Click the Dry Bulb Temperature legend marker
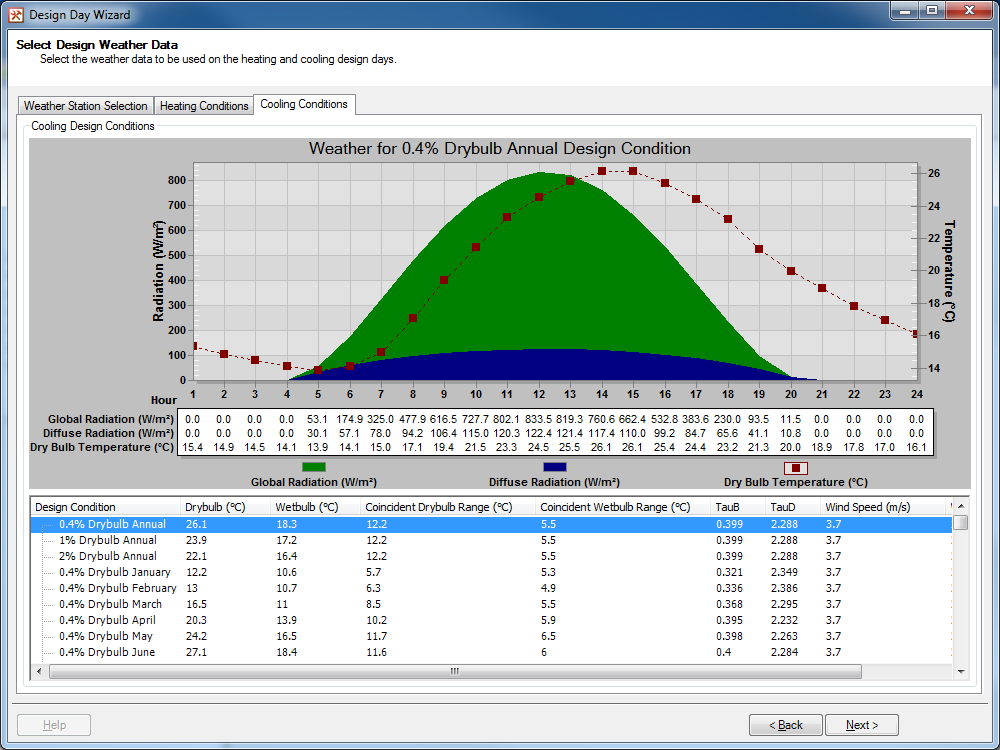1000x750 pixels. point(795,468)
